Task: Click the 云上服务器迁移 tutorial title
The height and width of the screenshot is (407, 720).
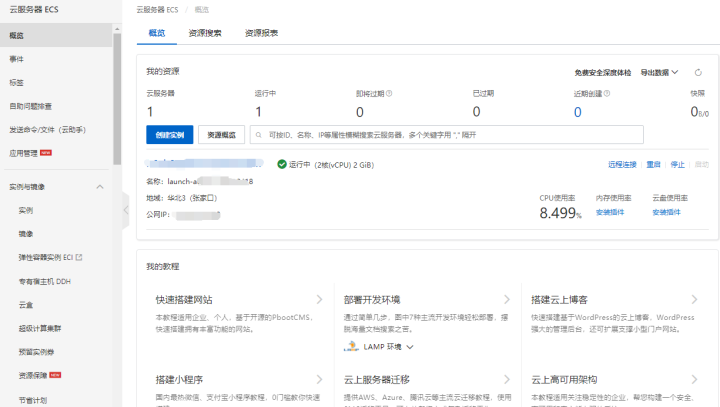Action: [x=377, y=380]
